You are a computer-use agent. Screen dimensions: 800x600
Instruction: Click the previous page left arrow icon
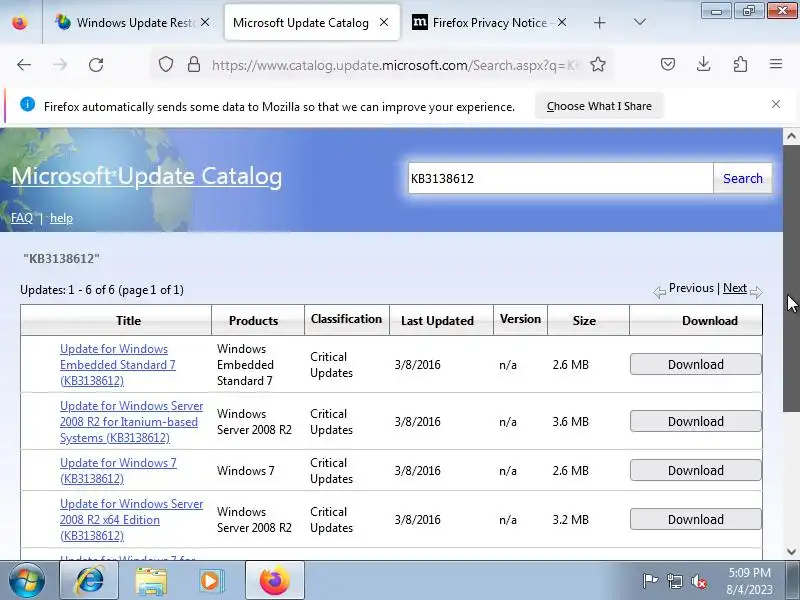[x=659, y=292]
